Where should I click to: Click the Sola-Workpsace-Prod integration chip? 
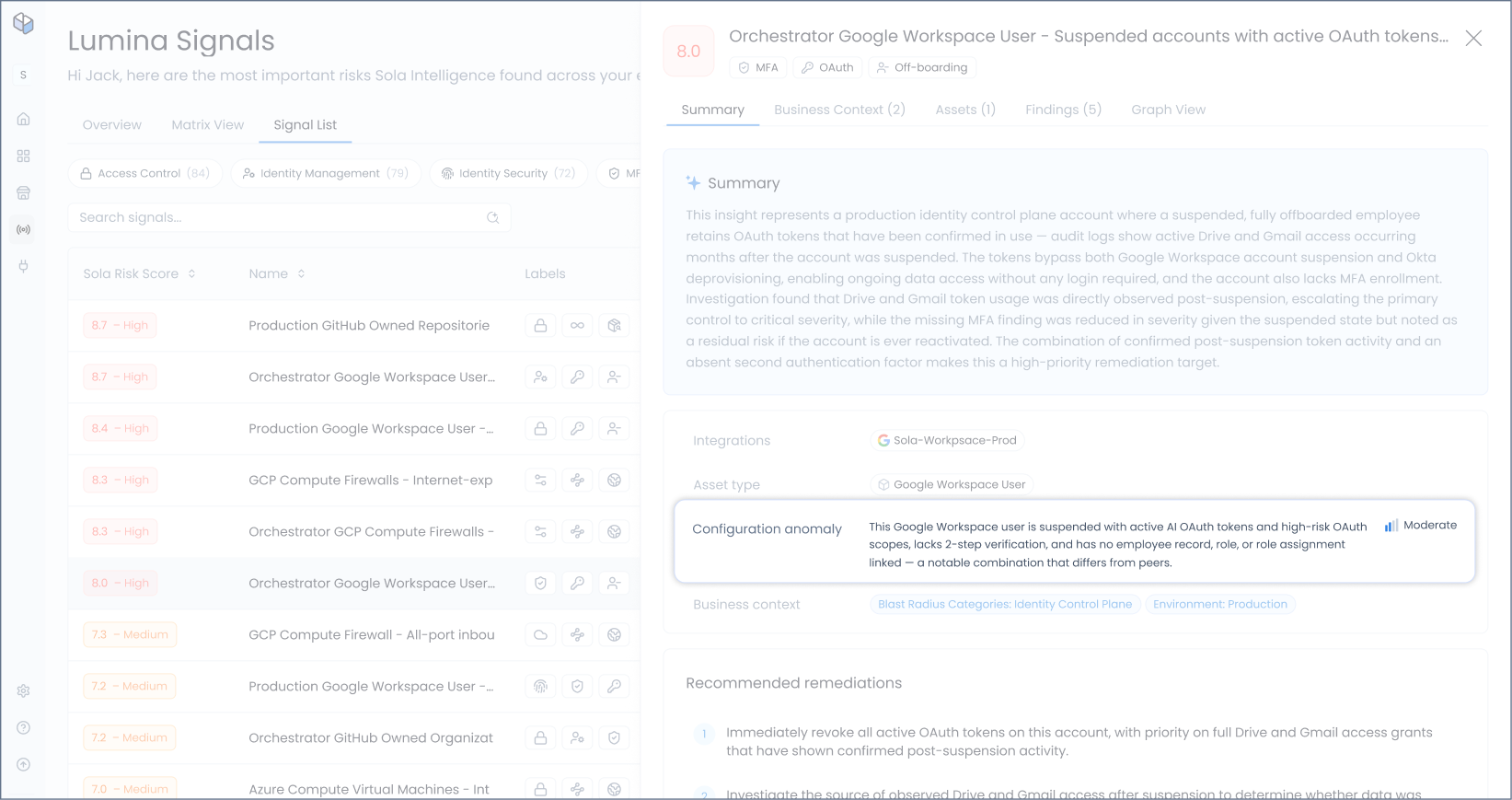947,440
